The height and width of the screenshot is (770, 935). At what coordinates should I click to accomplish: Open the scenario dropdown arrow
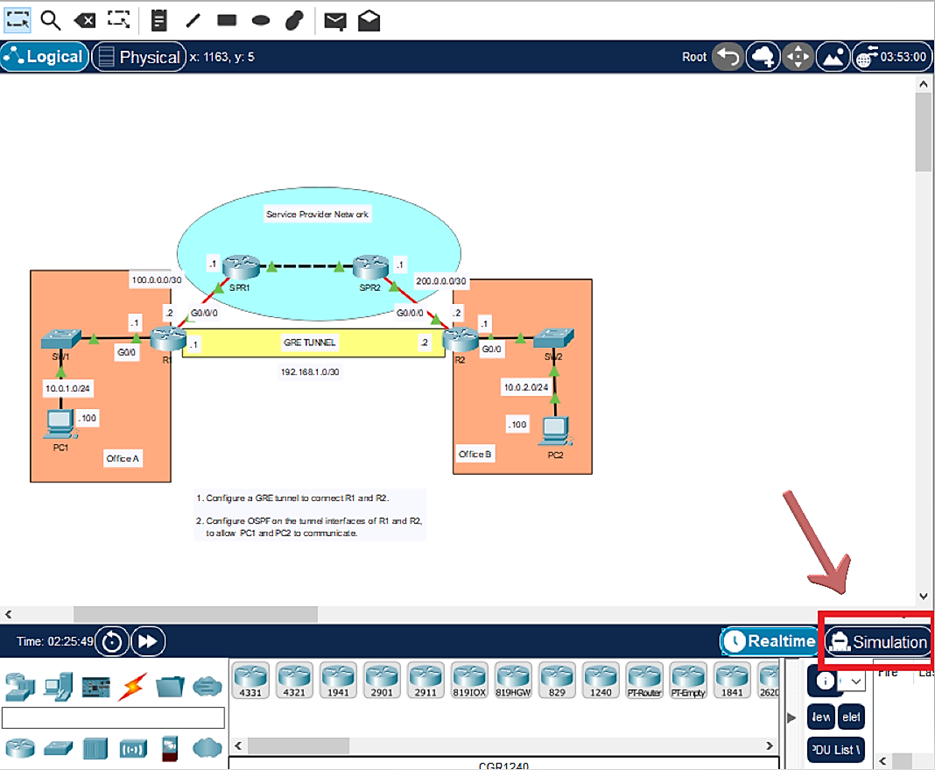click(856, 681)
